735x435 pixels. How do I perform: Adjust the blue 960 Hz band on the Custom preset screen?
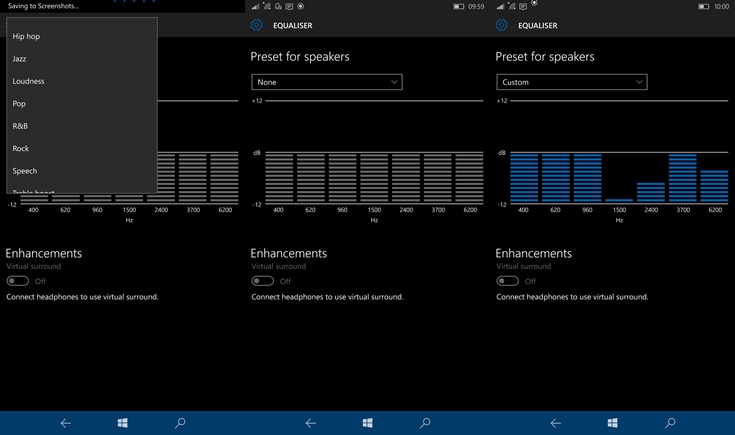click(x=587, y=178)
